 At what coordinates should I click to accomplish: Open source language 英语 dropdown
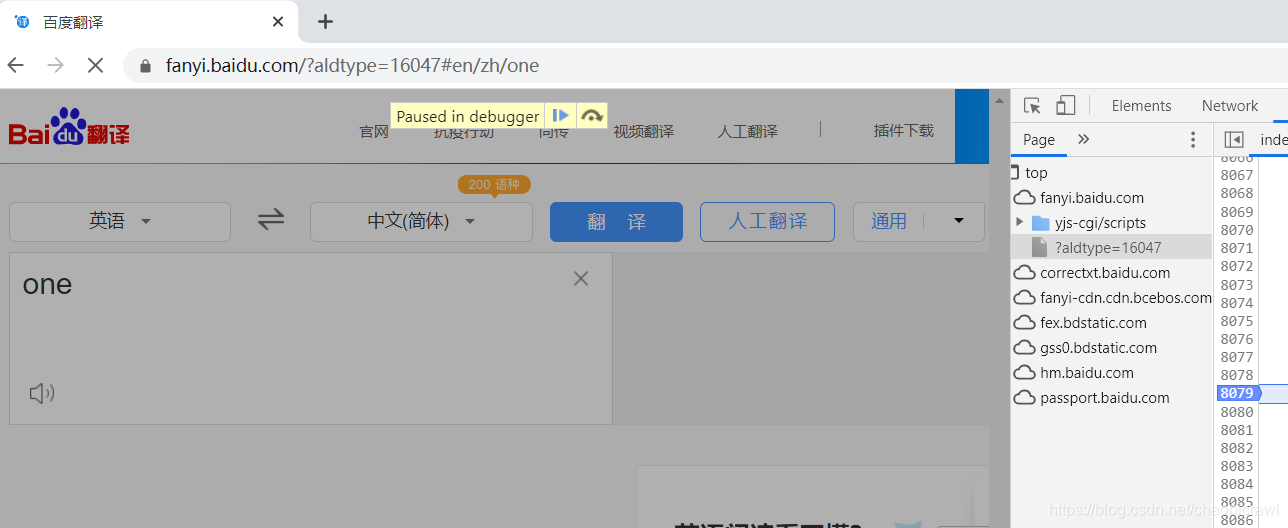[120, 222]
